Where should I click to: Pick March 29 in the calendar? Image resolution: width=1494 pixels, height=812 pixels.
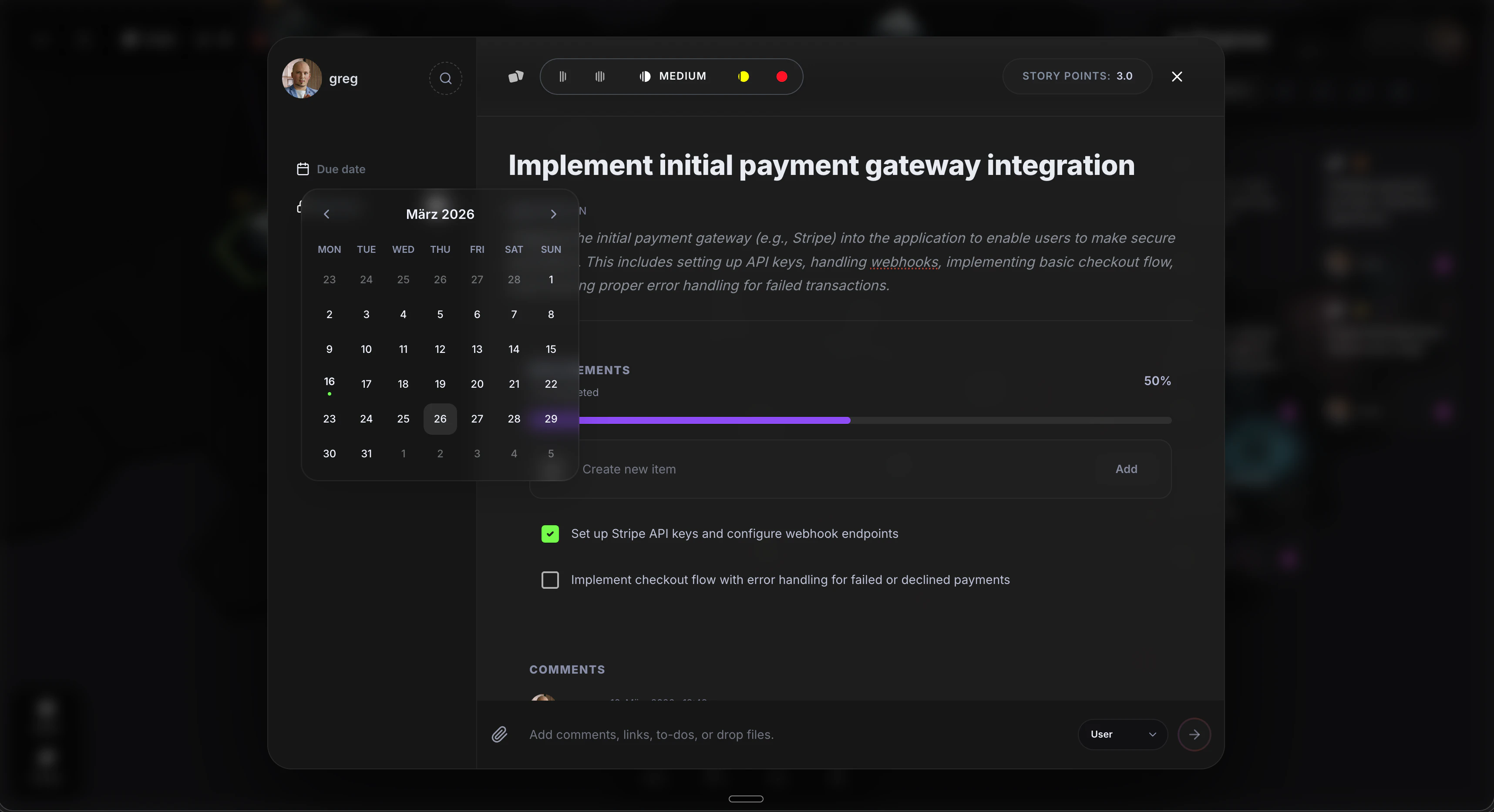pyautogui.click(x=550, y=419)
